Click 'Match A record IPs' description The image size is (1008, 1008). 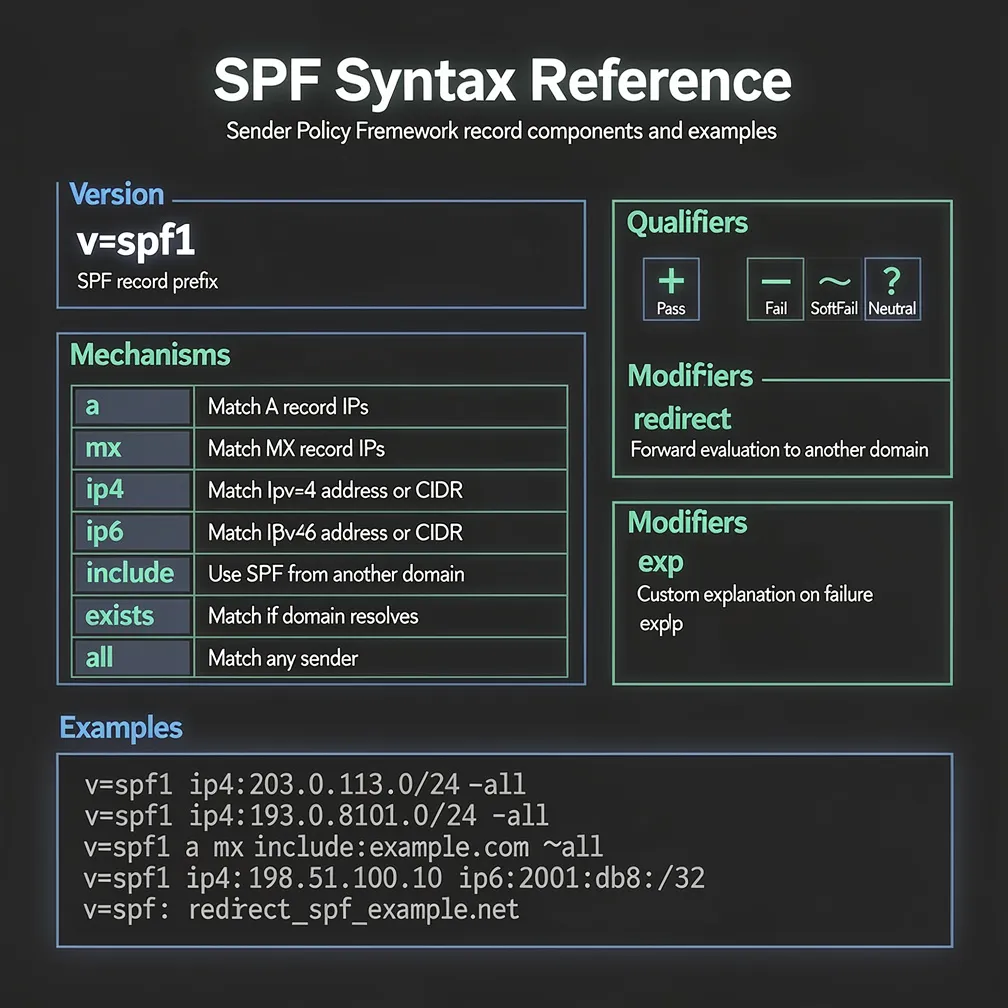click(x=288, y=406)
